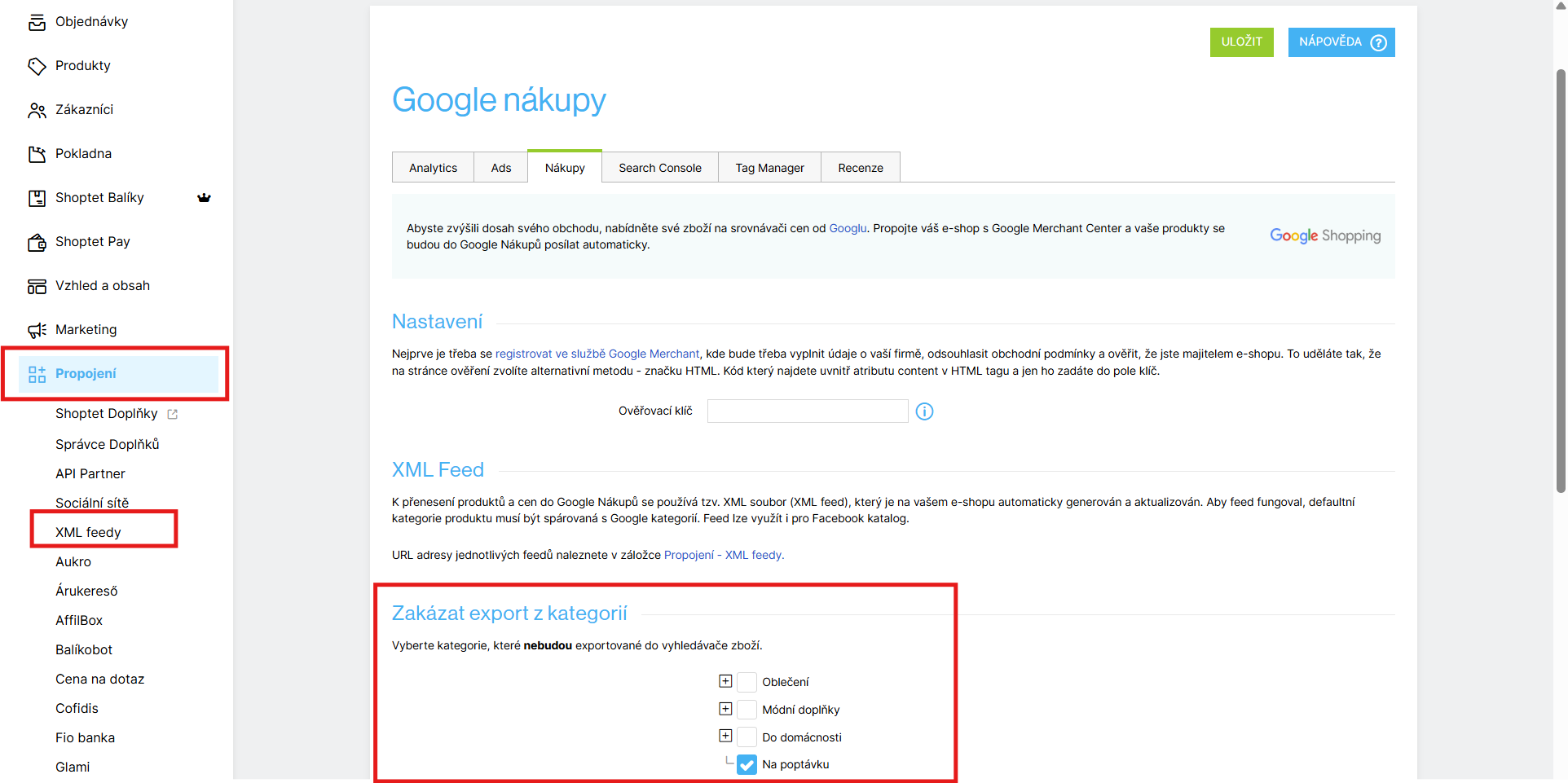Open registrovat ve službě Google Merchant link

(x=597, y=354)
